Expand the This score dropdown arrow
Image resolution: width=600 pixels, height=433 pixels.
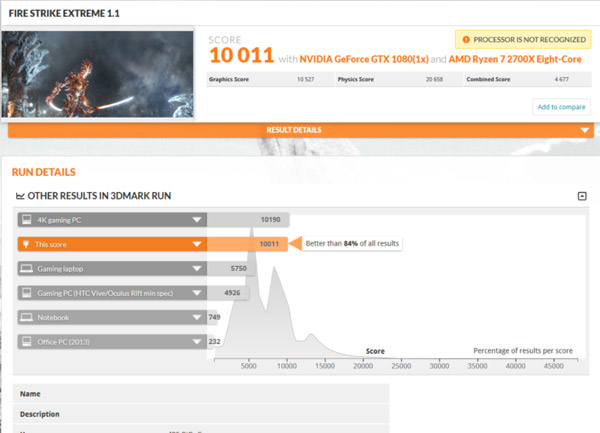click(x=196, y=243)
